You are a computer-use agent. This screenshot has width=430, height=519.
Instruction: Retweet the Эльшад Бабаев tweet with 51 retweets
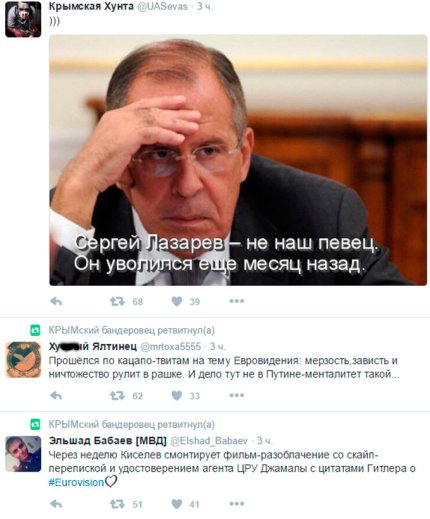[x=117, y=504]
